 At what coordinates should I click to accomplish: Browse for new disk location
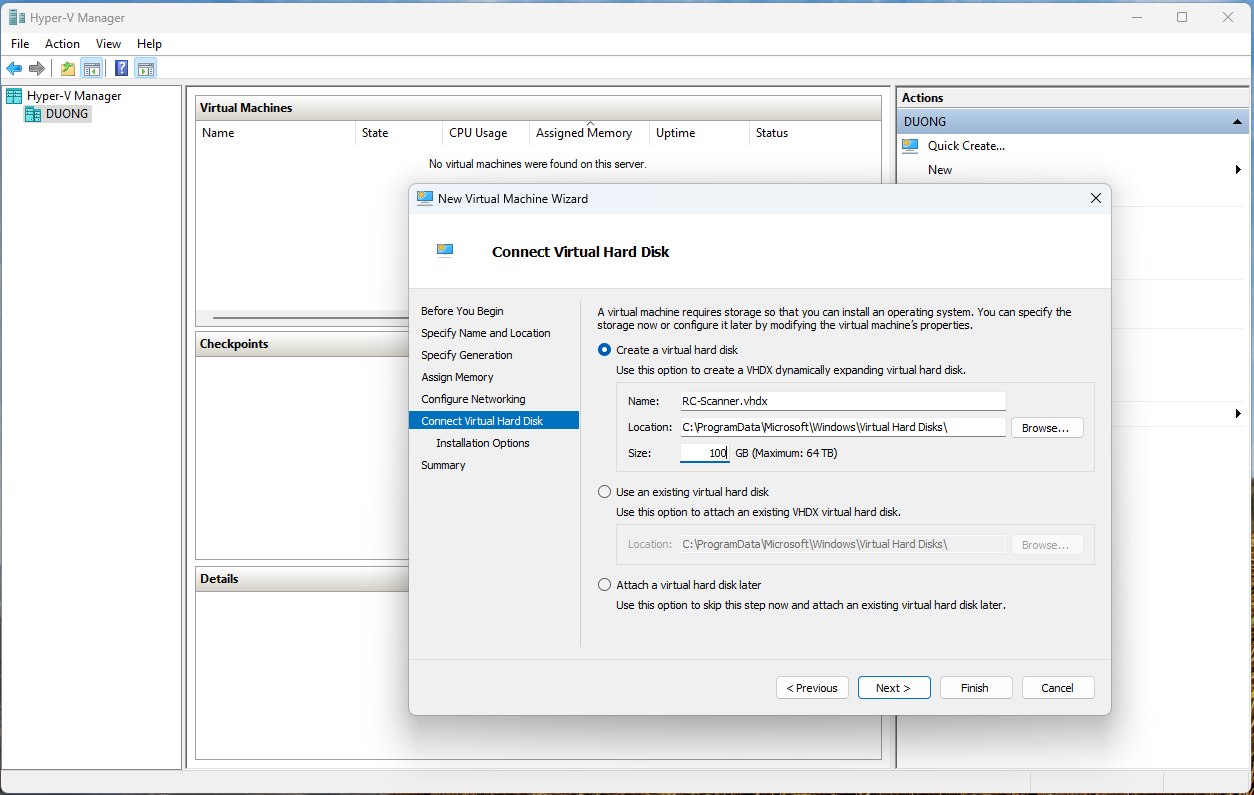[1047, 428]
